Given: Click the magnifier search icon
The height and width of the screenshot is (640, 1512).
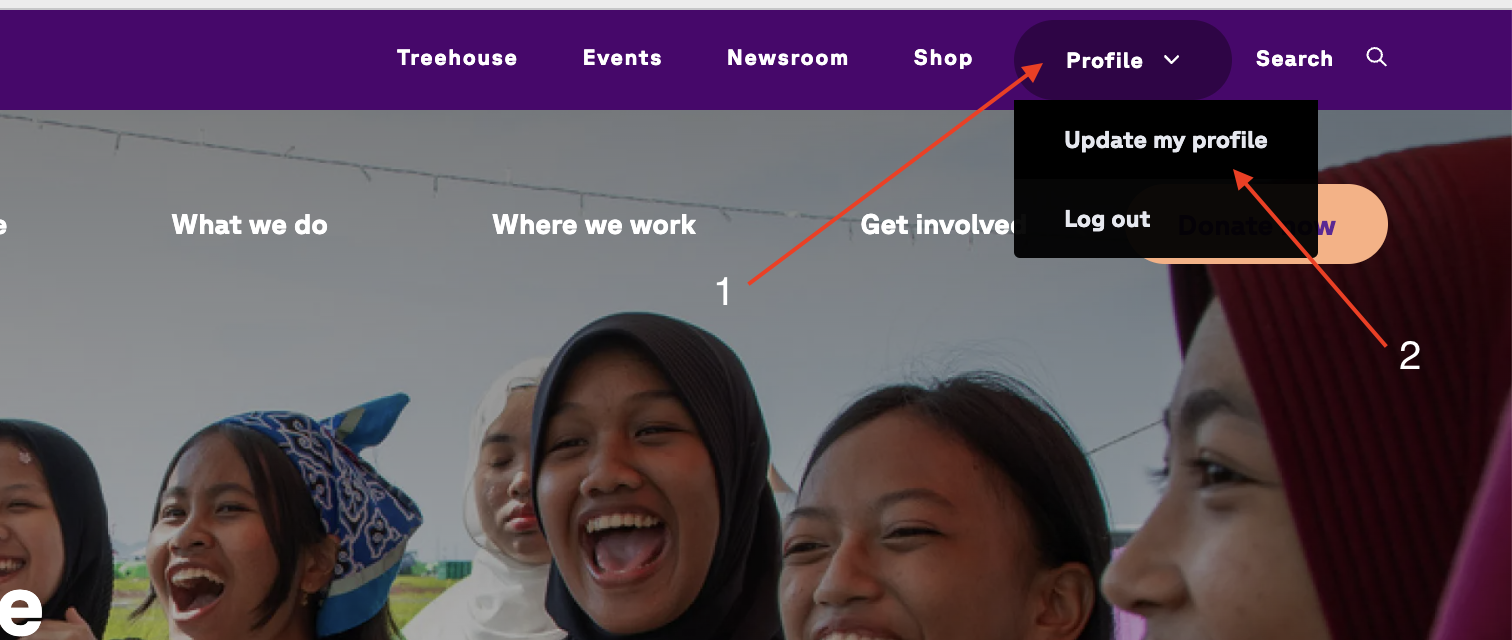Looking at the screenshot, I should (x=1377, y=57).
